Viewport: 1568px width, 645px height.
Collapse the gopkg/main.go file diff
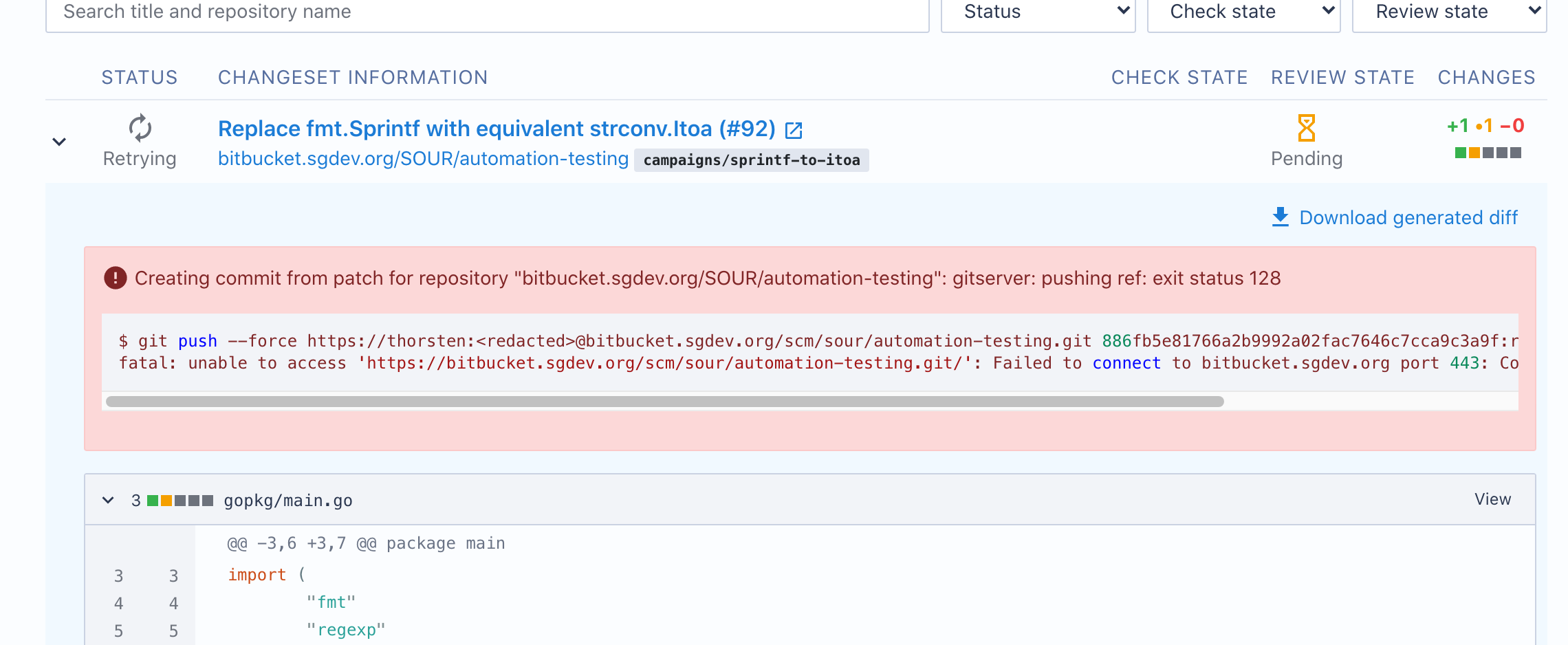(108, 500)
